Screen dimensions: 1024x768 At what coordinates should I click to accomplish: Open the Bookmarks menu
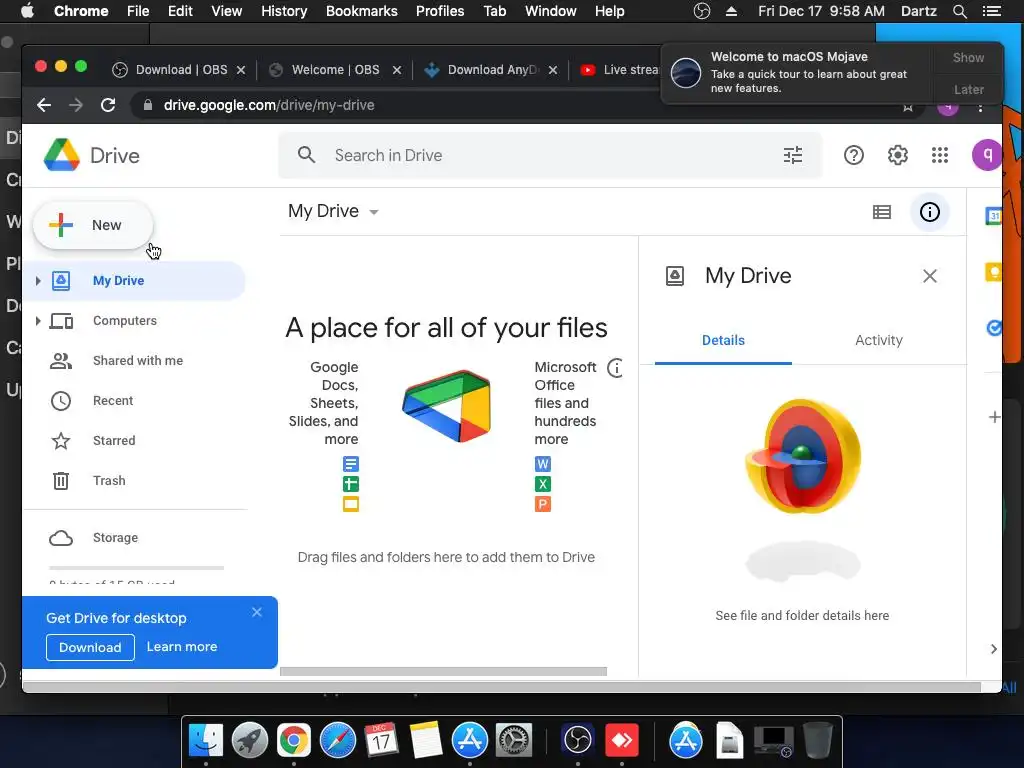click(x=361, y=11)
